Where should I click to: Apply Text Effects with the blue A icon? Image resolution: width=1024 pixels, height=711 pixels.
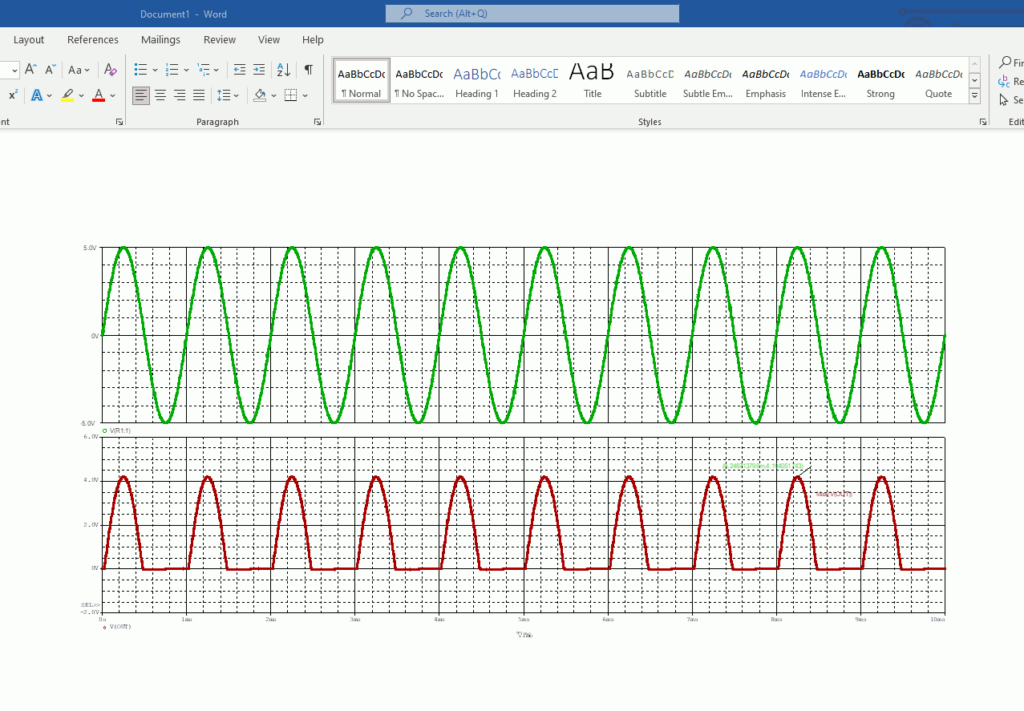pyautogui.click(x=37, y=95)
